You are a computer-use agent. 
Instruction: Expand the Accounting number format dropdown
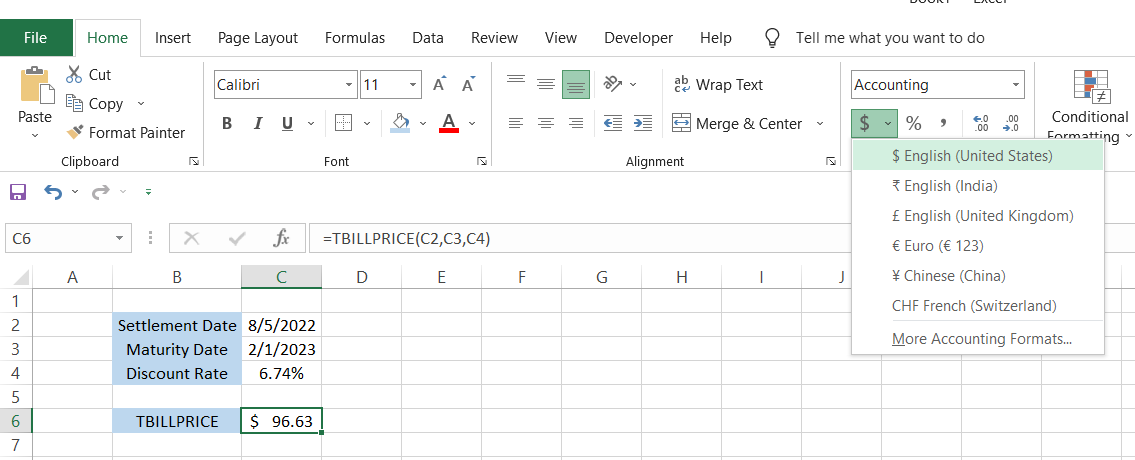1016,85
